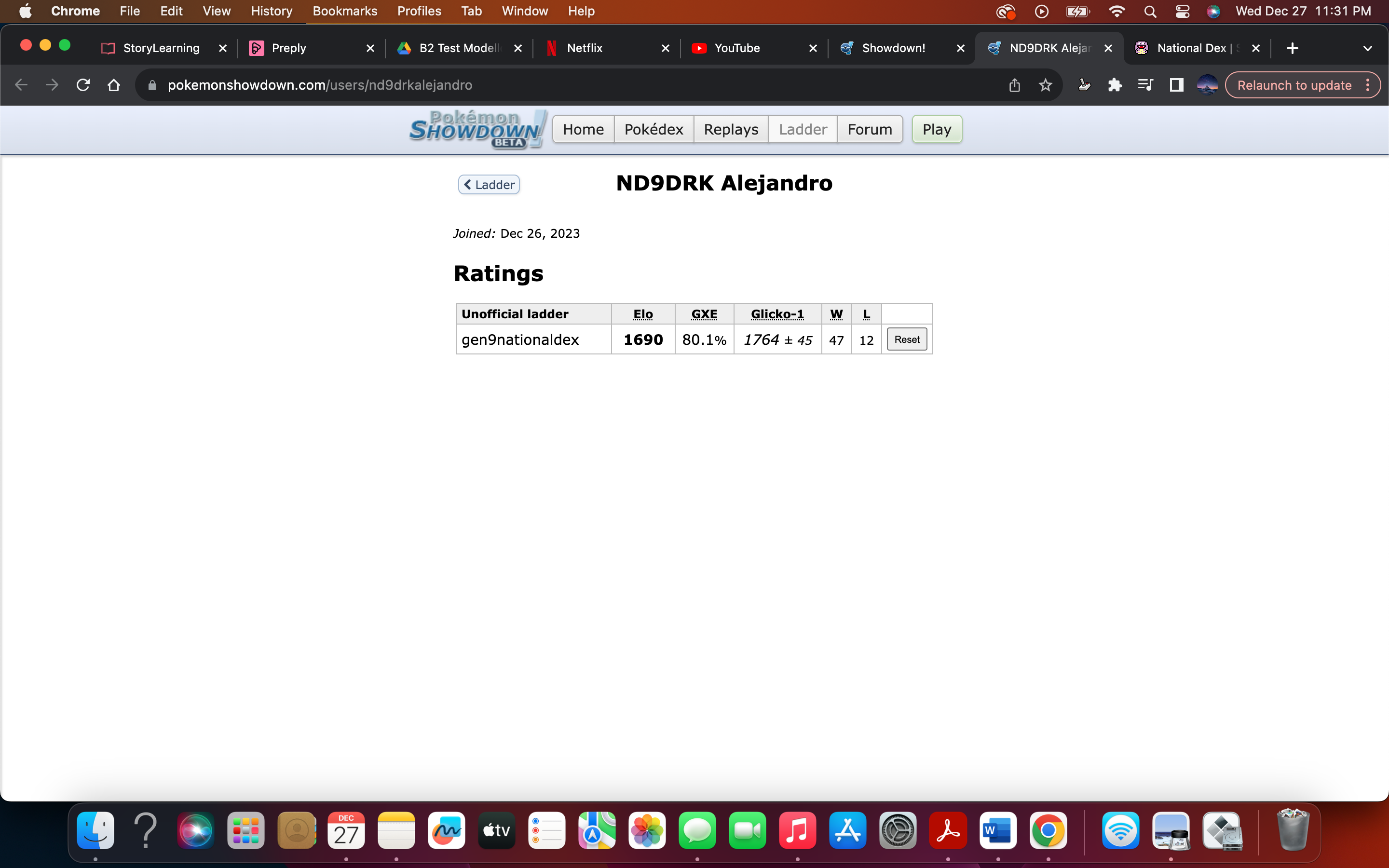Viewport: 1389px width, 868px height.
Task: Open Freeform app in the dock
Action: pyautogui.click(x=447, y=830)
